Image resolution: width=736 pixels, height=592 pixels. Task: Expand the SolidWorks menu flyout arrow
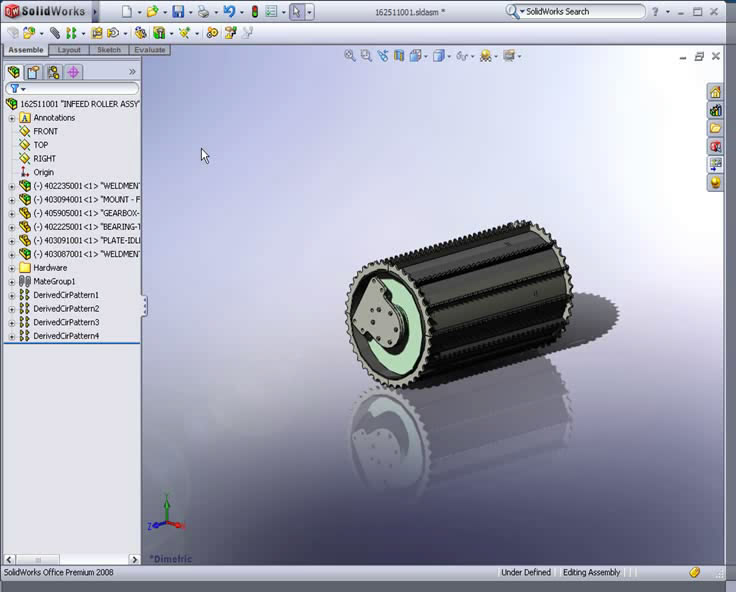95,12
